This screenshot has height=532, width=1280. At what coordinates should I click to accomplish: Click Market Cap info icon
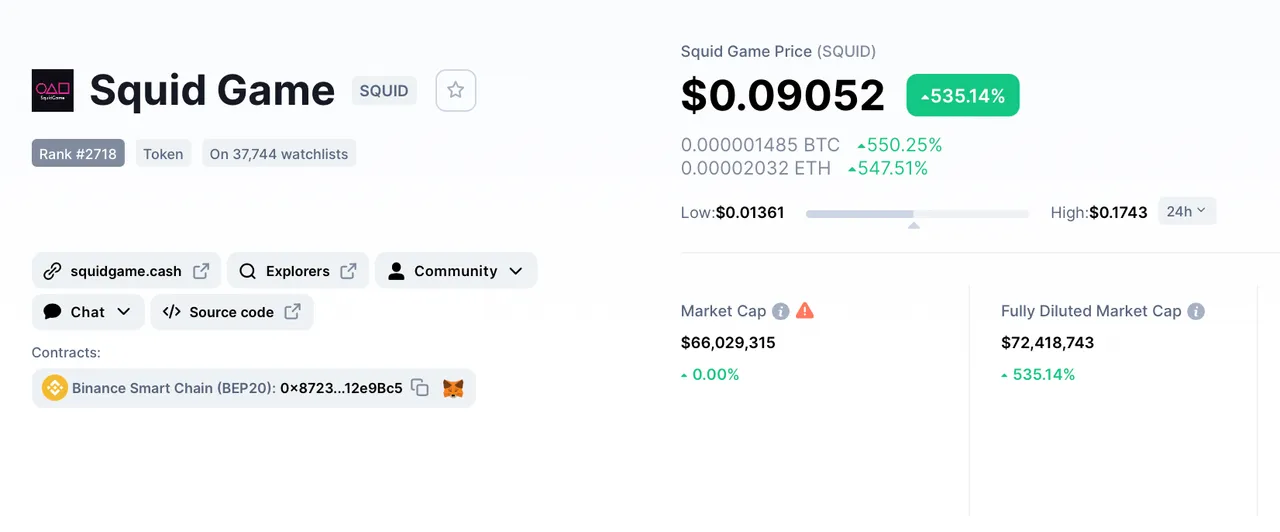tap(781, 311)
